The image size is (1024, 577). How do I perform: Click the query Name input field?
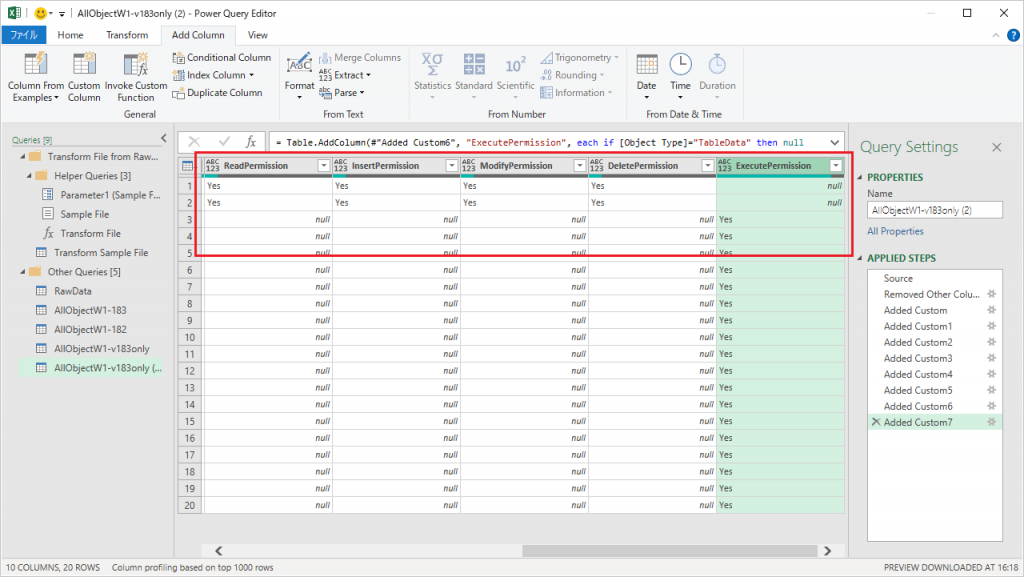point(934,211)
